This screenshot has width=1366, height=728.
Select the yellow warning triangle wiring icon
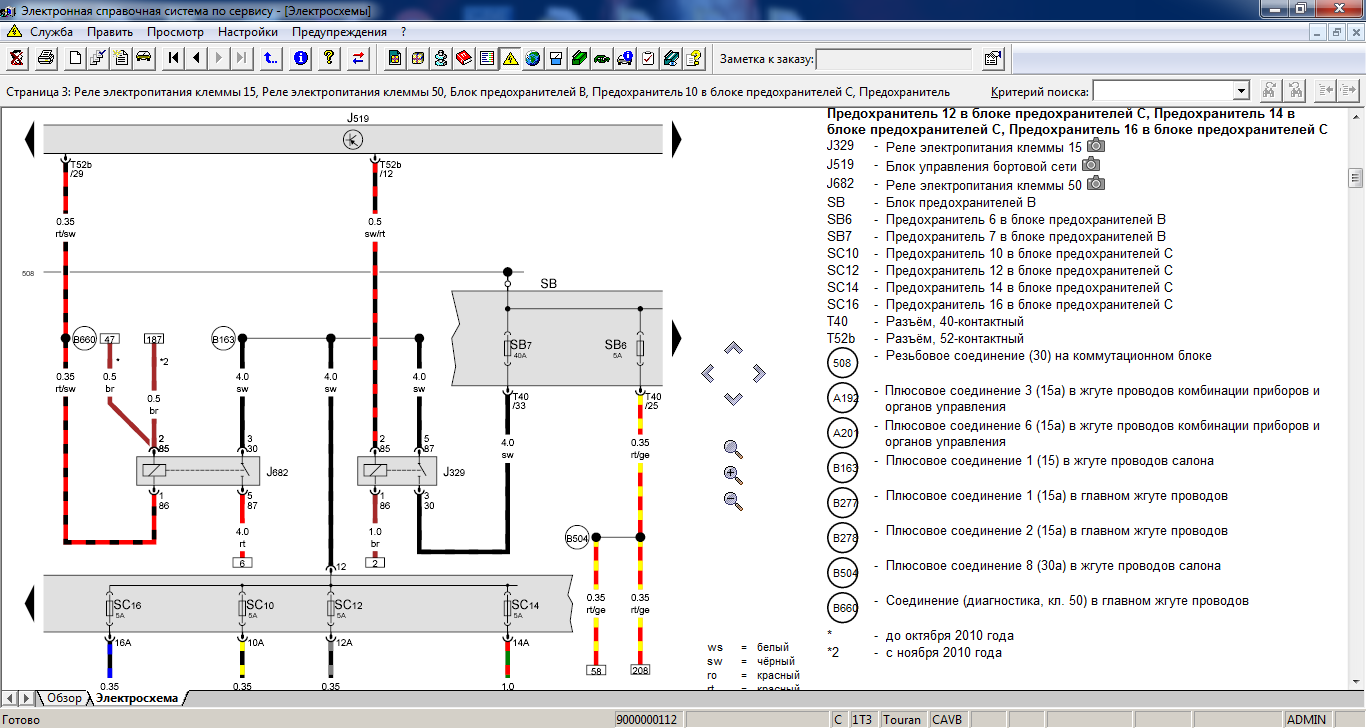(510, 58)
